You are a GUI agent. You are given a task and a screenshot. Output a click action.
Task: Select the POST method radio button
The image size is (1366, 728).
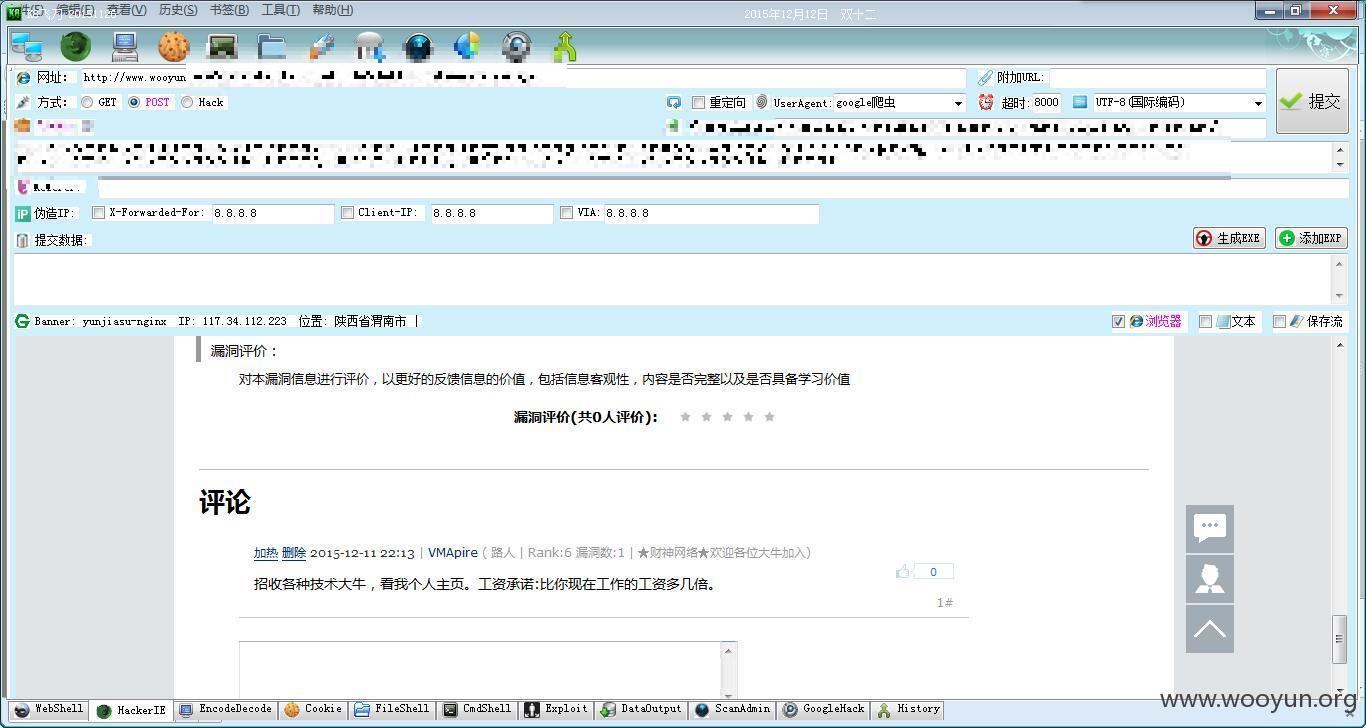coord(134,102)
